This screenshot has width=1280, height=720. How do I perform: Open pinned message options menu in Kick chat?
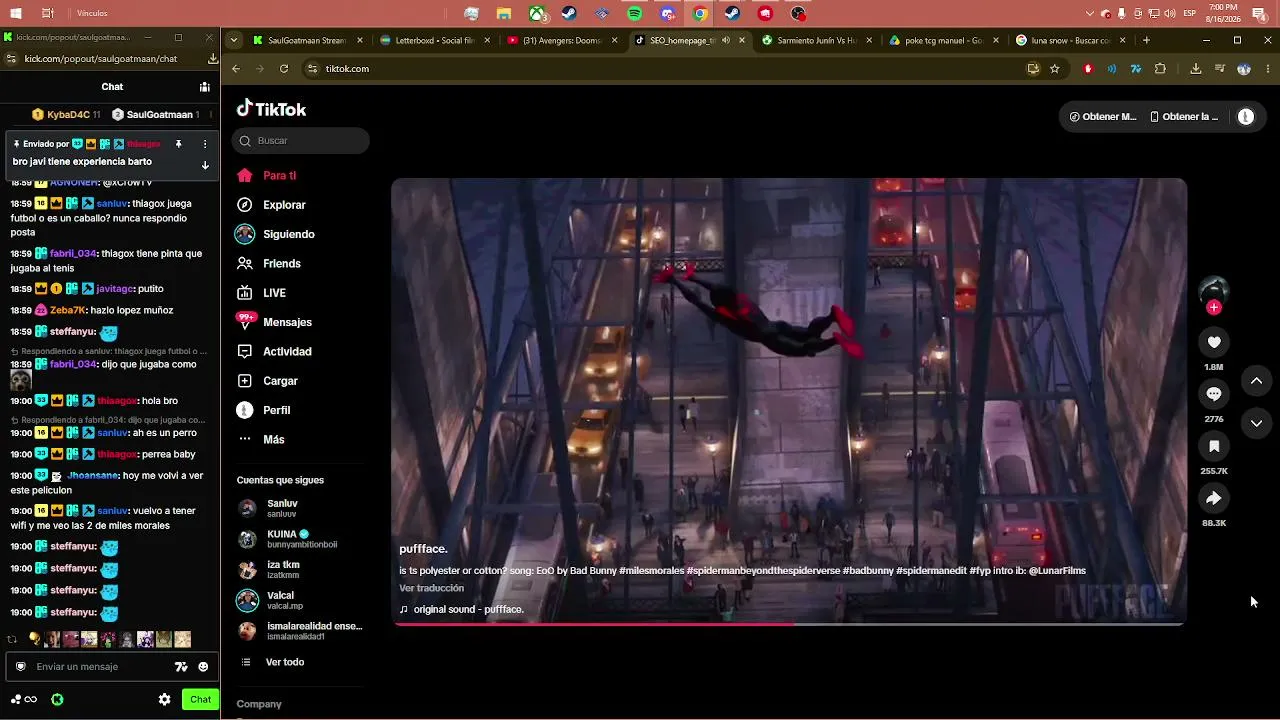coord(205,144)
